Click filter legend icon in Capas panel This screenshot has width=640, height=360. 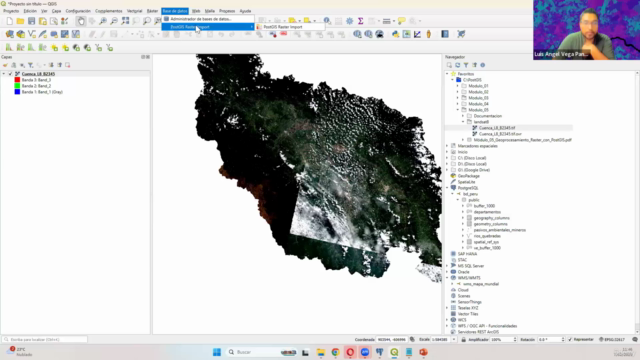pyautogui.click(x=31, y=65)
